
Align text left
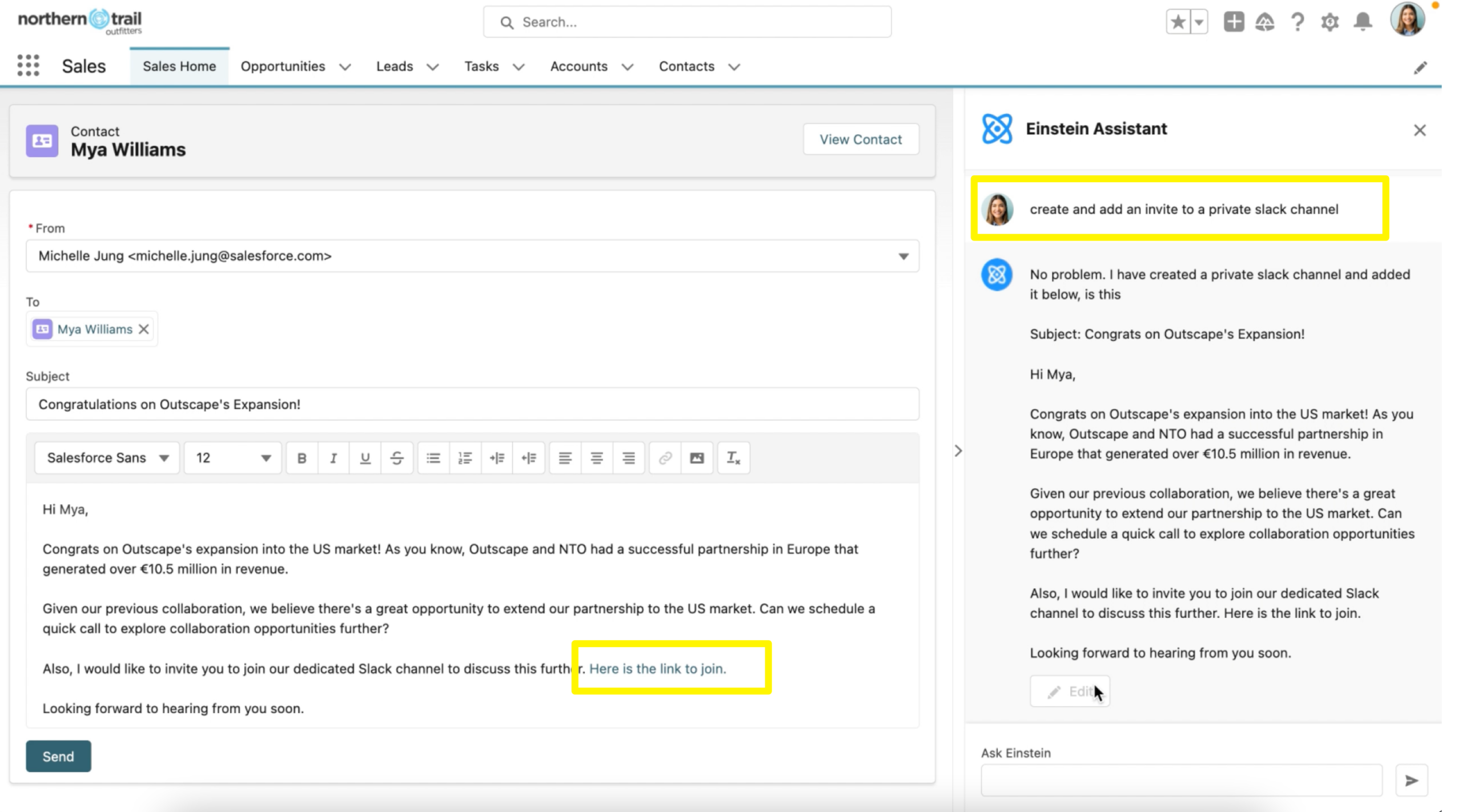pyautogui.click(x=565, y=458)
